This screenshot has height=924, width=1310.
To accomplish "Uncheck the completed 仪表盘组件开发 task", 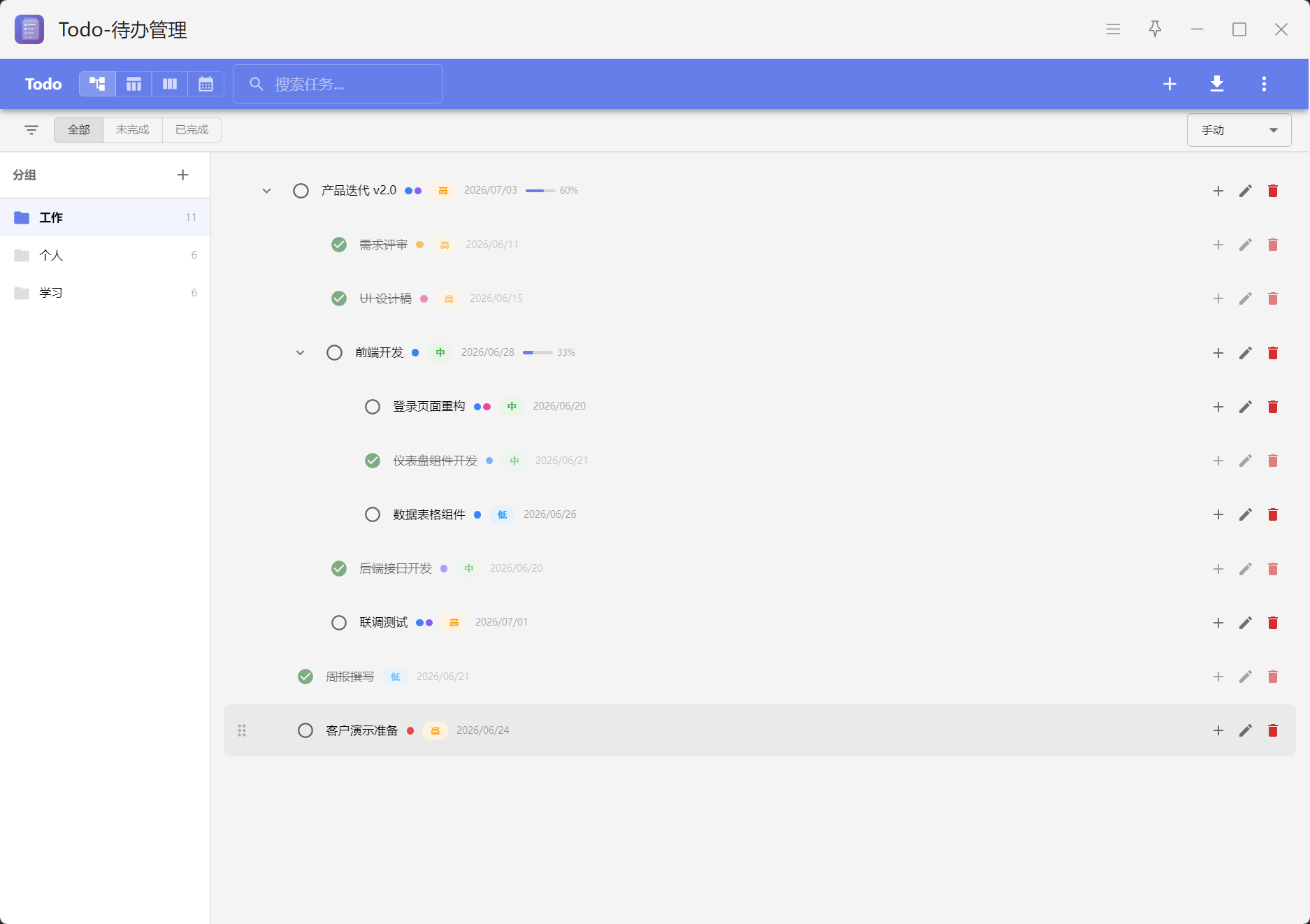I will tap(373, 461).
